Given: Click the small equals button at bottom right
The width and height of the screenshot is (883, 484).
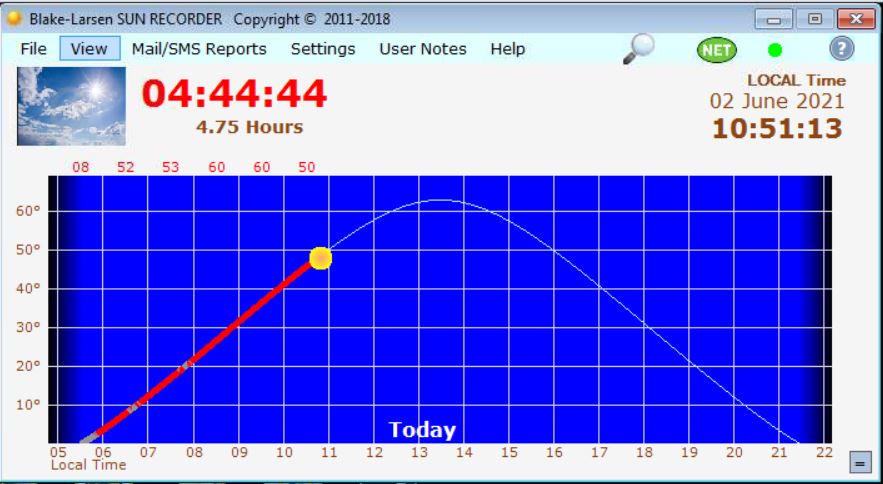Looking at the screenshot, I should (859, 463).
